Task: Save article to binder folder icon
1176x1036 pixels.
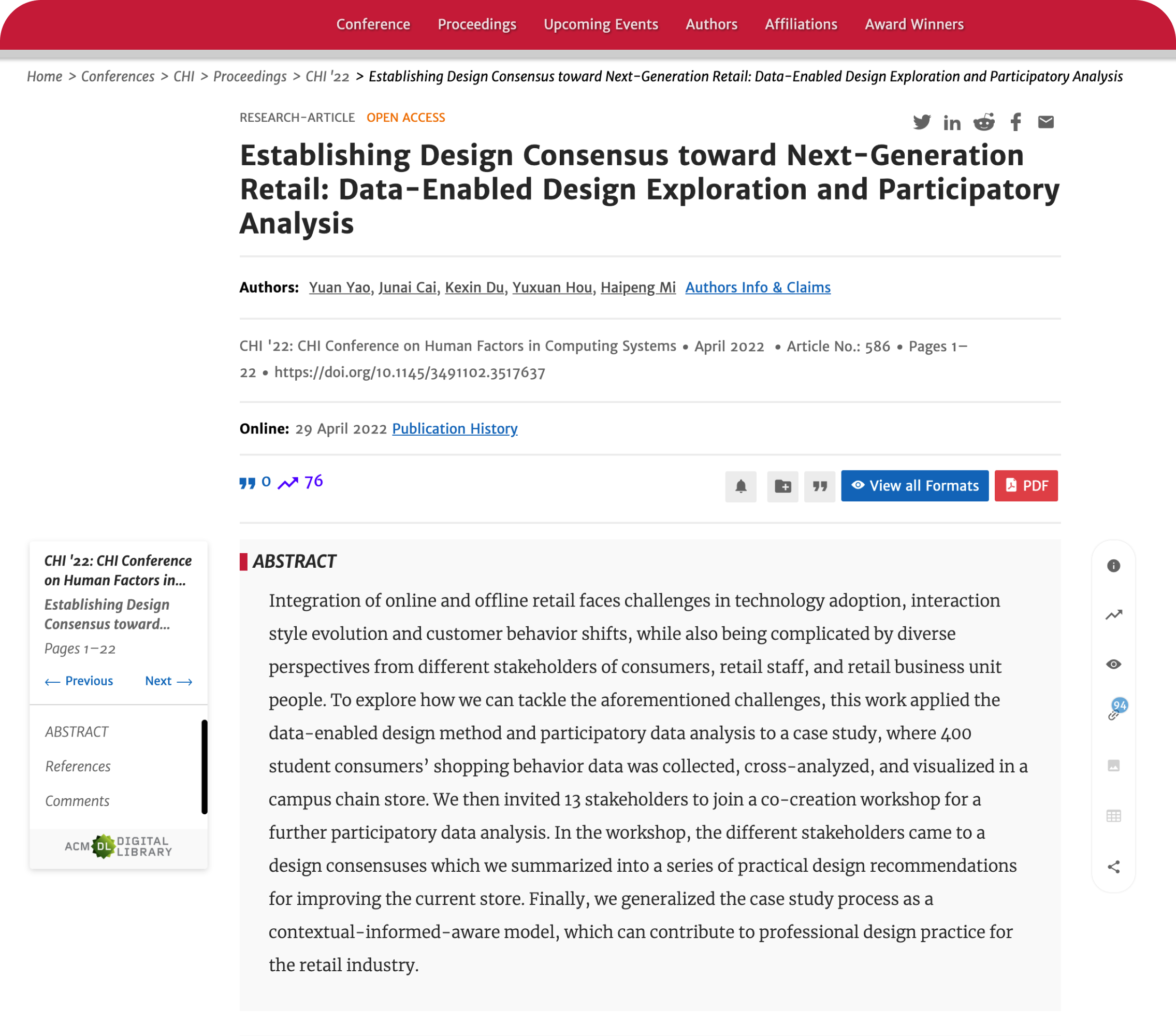Action: (782, 486)
